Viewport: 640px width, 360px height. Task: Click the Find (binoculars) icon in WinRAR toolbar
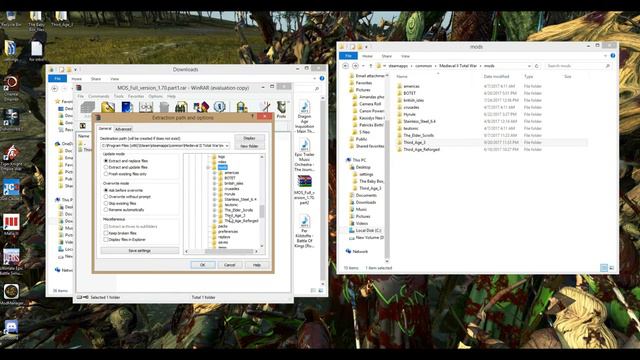point(181,108)
